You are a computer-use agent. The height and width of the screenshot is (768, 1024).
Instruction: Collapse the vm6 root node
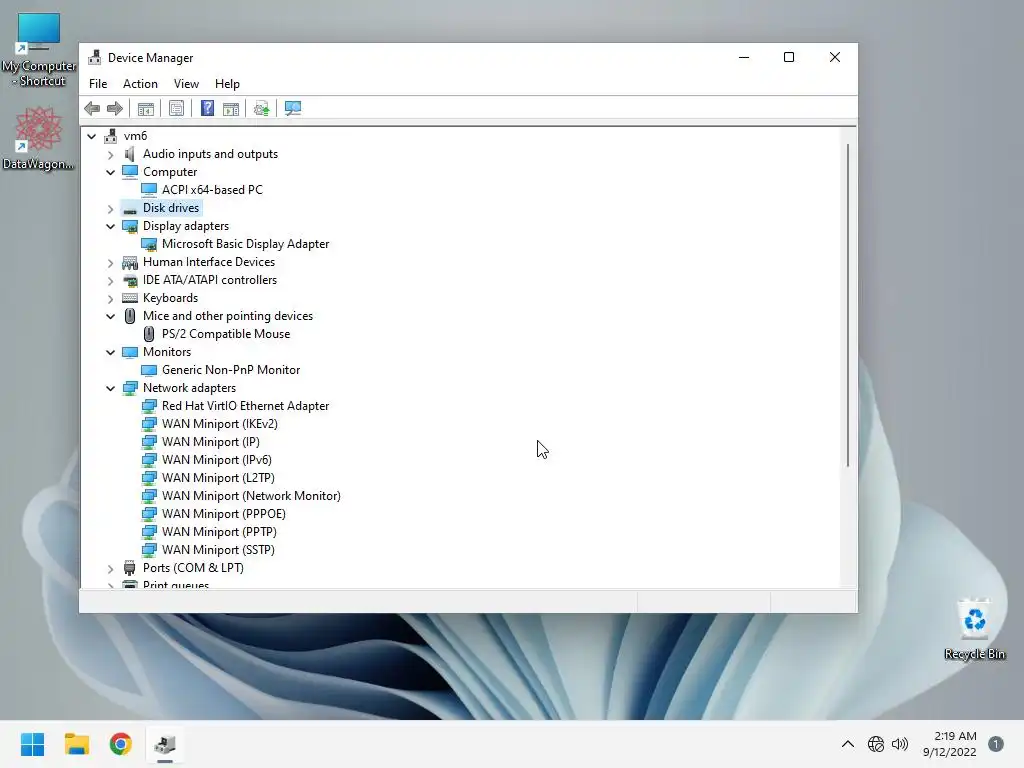[x=91, y=136]
